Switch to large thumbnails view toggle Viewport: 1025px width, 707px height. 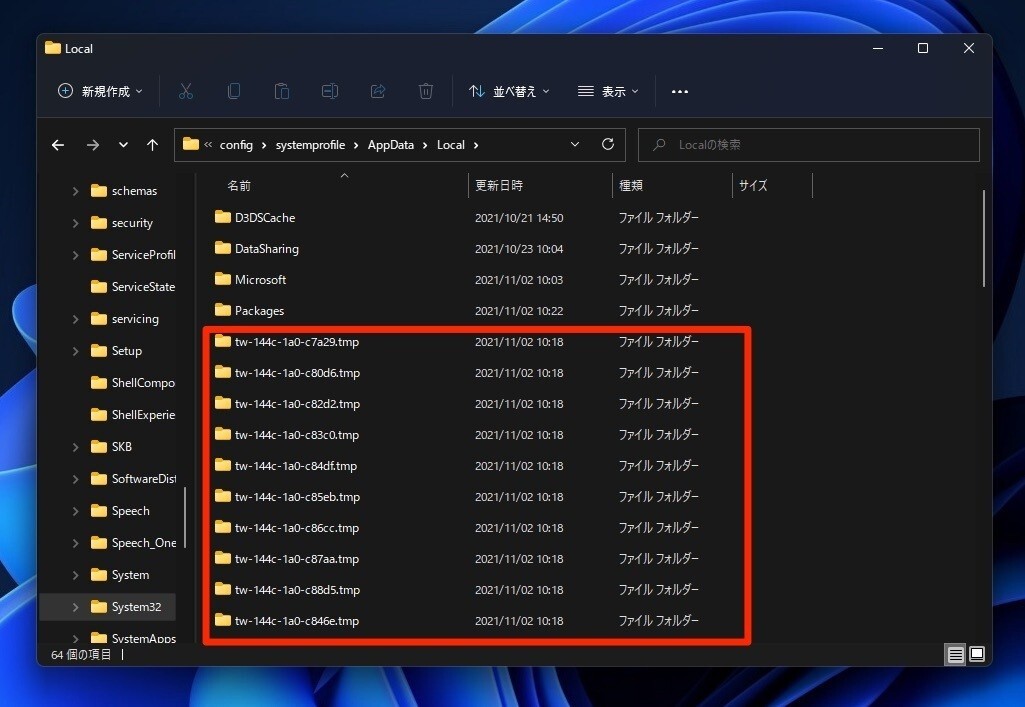pyautogui.click(x=977, y=655)
